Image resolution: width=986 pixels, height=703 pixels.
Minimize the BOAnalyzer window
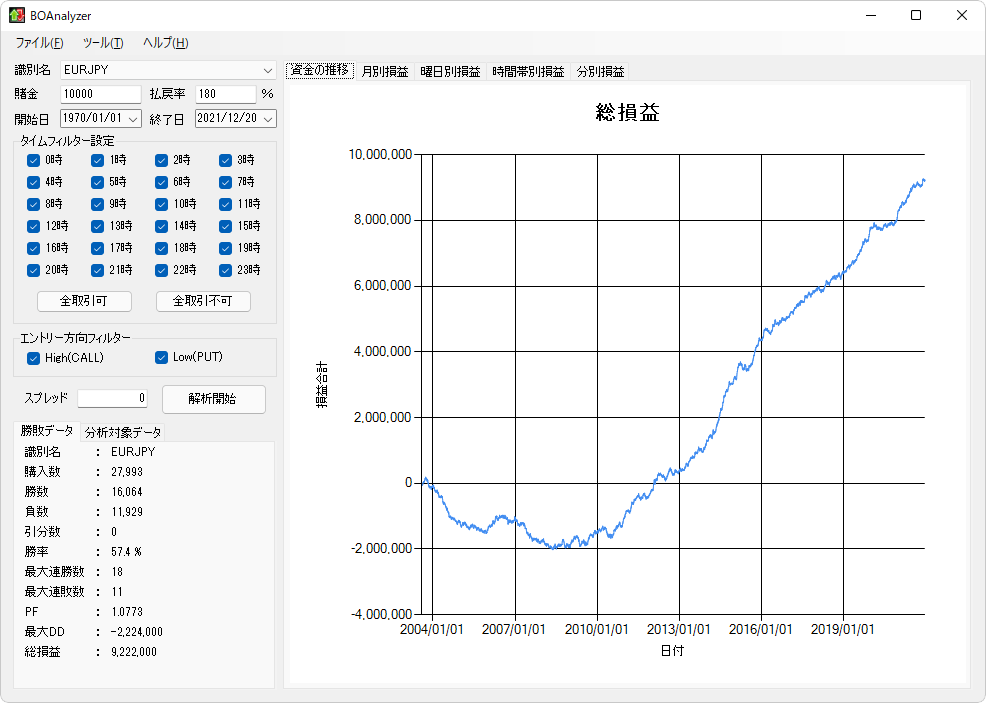[x=871, y=15]
